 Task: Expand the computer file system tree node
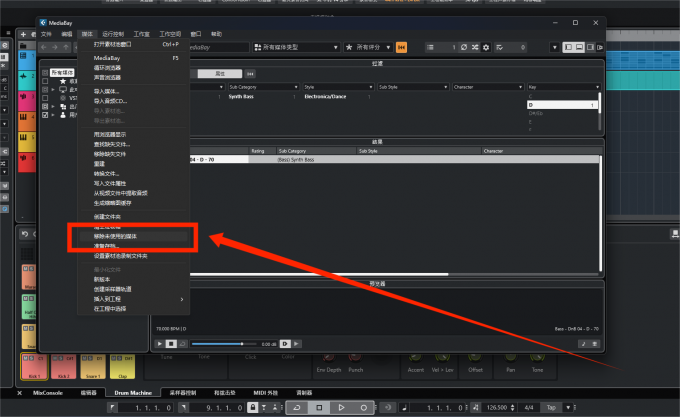[53, 90]
